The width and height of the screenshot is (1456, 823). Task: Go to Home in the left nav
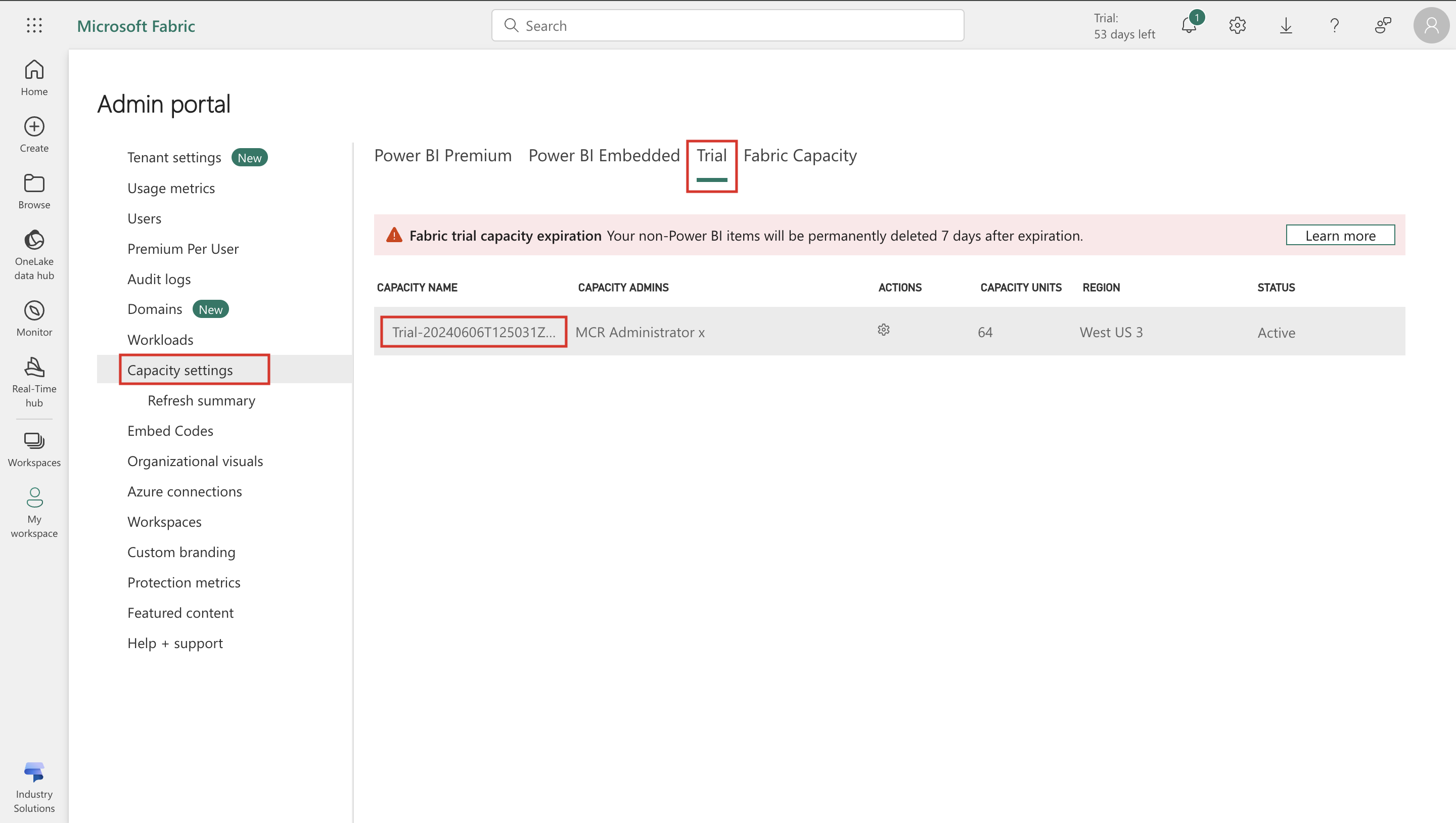34,78
